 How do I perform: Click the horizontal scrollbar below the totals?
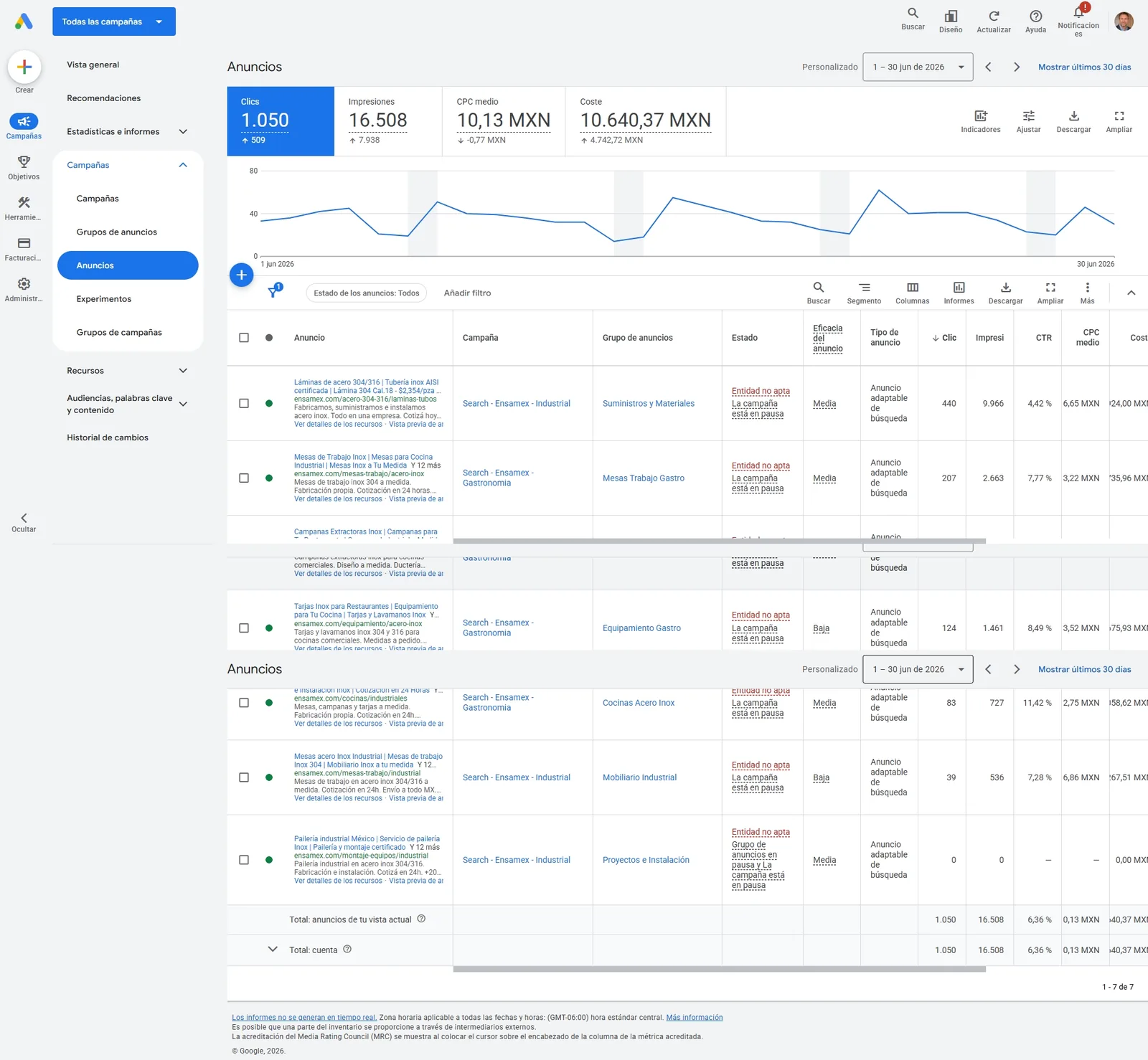coord(719,969)
